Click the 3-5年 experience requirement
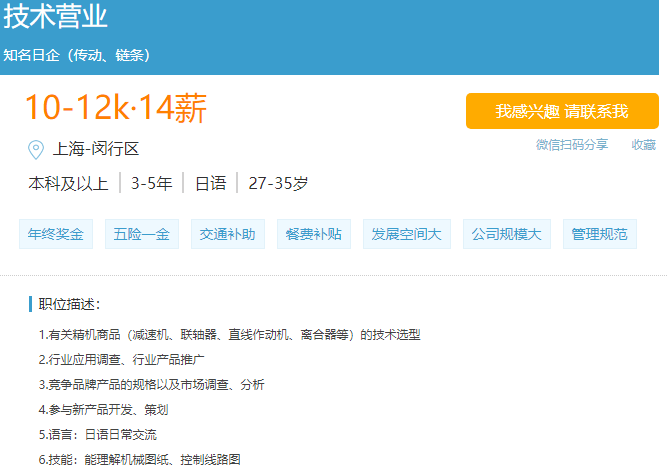The image size is (667, 474). 151,184
